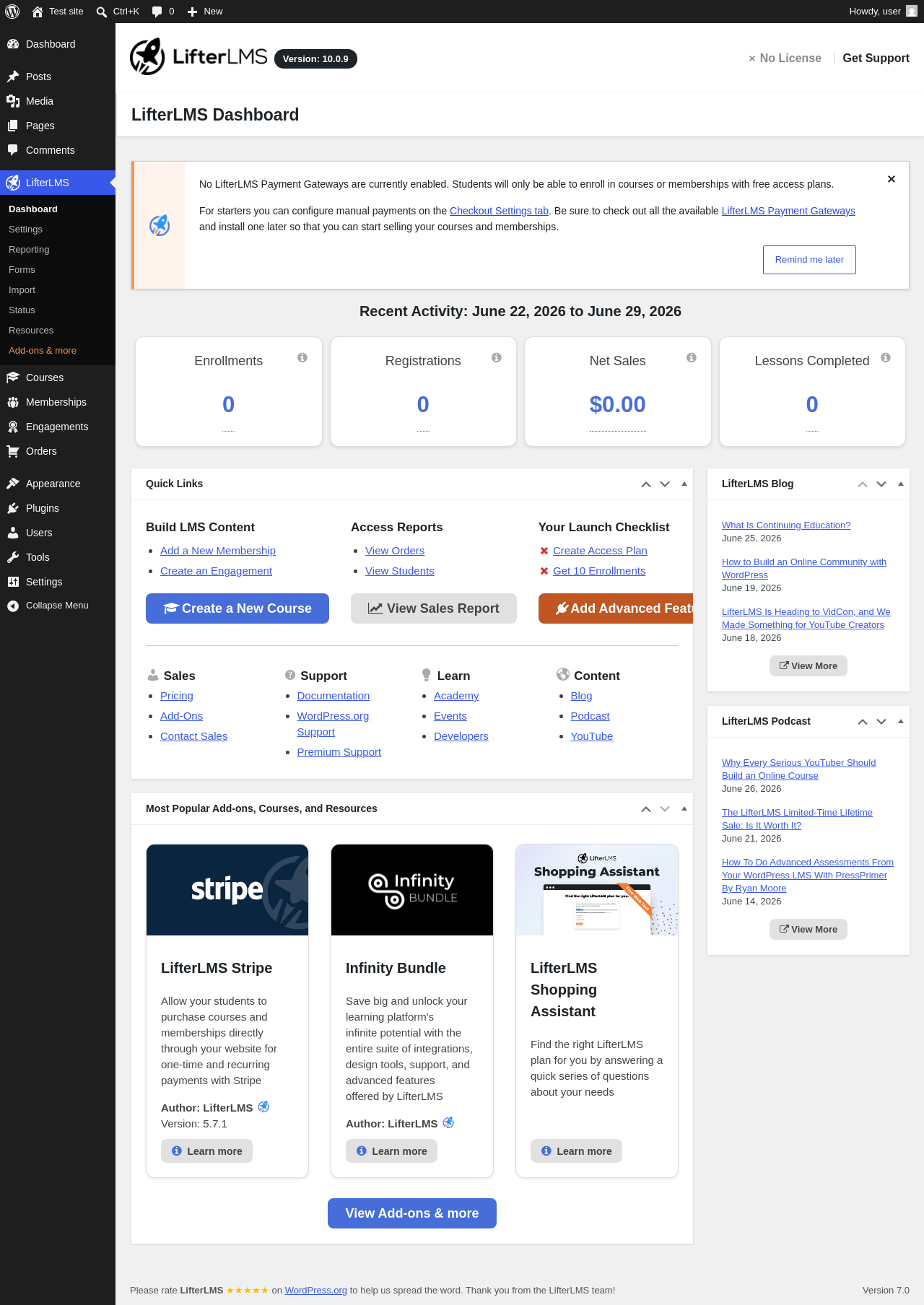924x1305 pixels.
Task: Click the Collapse Menu arrow icon
Action: click(x=13, y=606)
